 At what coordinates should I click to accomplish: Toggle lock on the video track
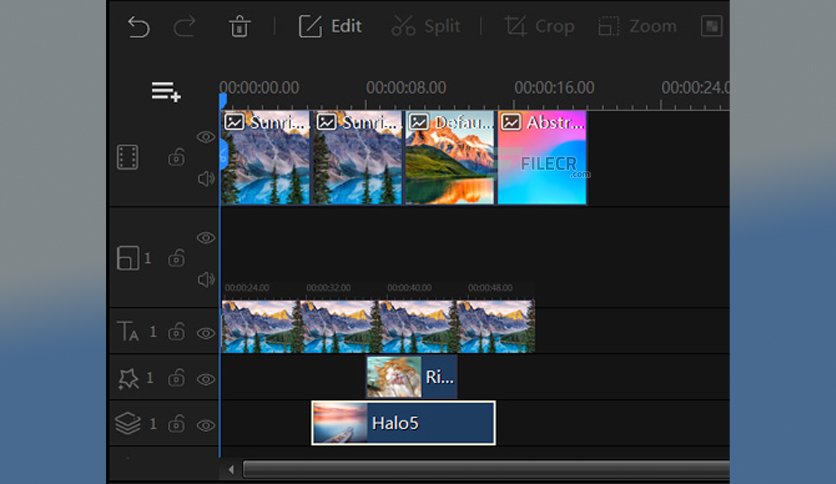click(176, 157)
